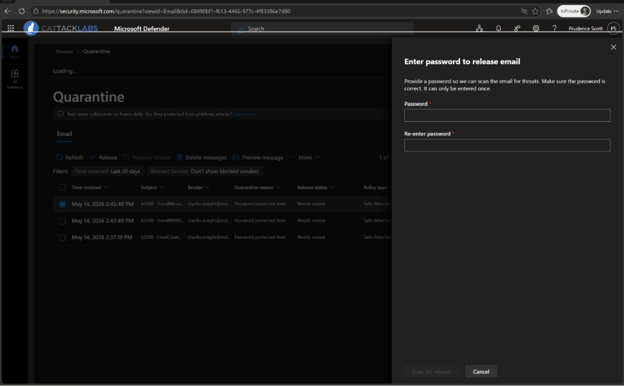The width and height of the screenshot is (624, 386).
Task: Open the Time received column sort chevron
Action: pos(106,187)
